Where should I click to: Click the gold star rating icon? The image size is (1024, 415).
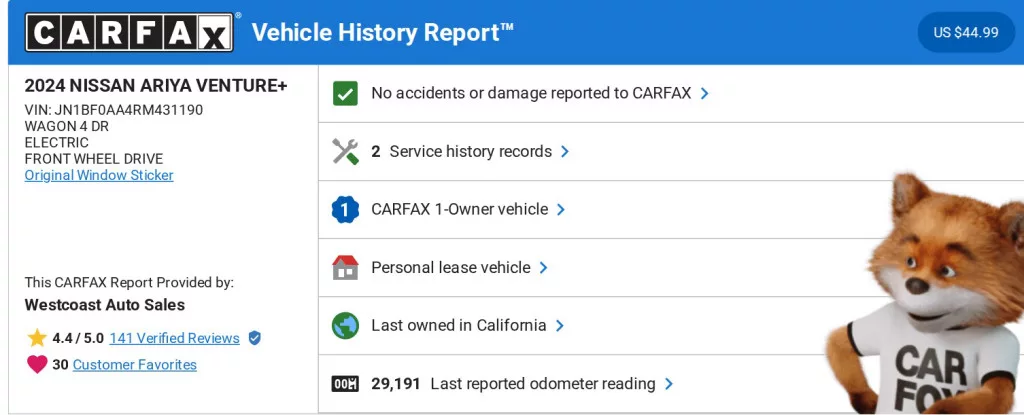coord(37,338)
